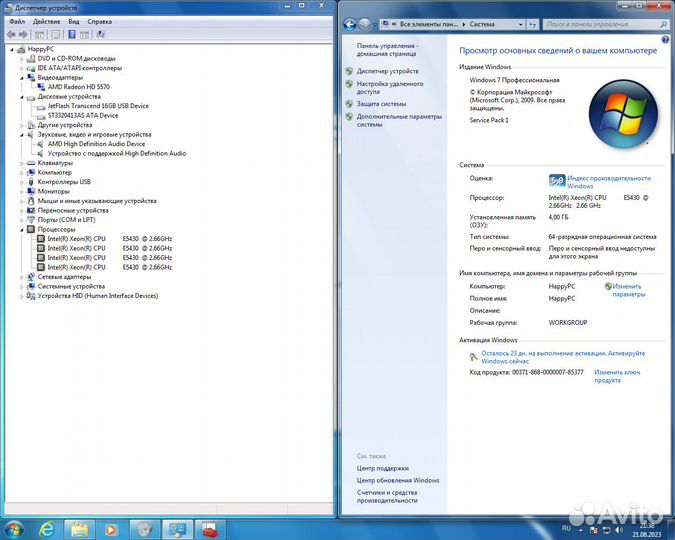This screenshot has height=540, width=675.
Task: Expand Другие устройства
Action: pos(22,125)
